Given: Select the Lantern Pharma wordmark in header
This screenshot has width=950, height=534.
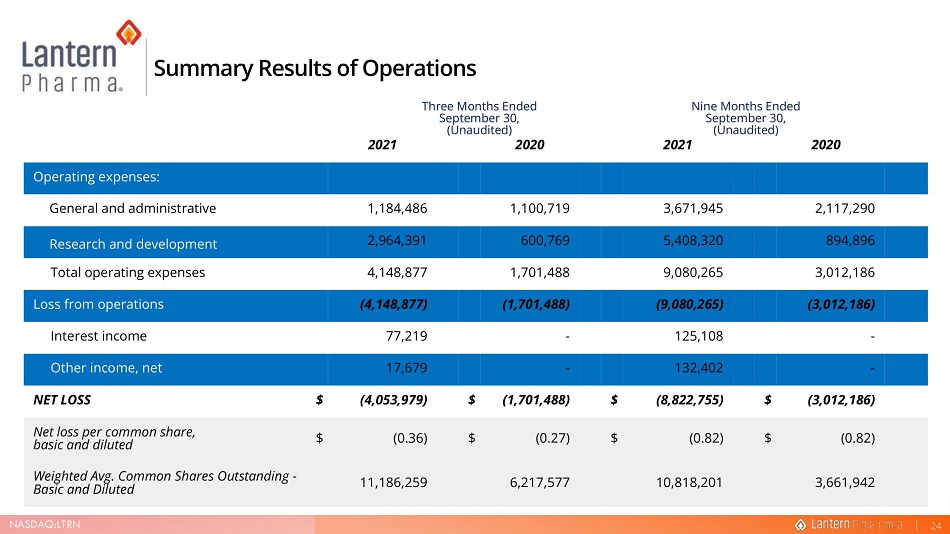Looking at the screenshot, I should (x=71, y=66).
